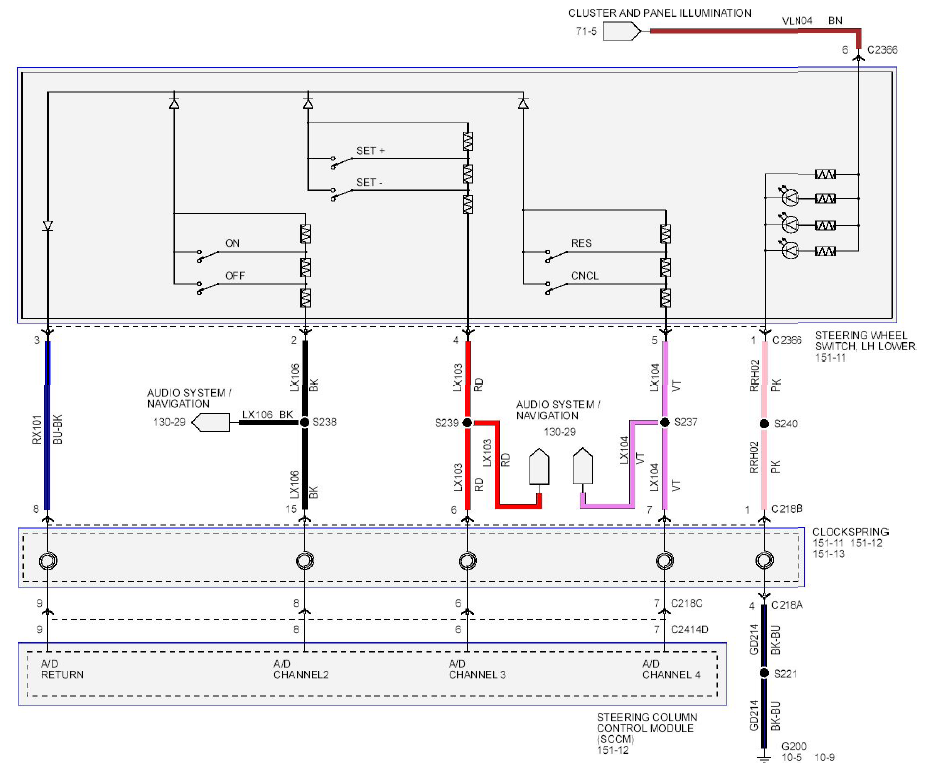Click the CLOCKSPRING label

pos(850,532)
